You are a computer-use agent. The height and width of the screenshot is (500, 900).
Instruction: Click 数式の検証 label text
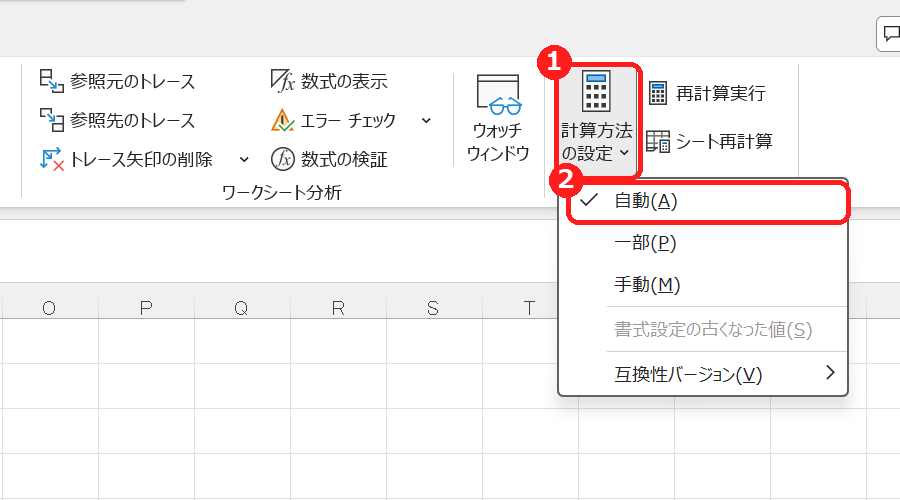[344, 160]
